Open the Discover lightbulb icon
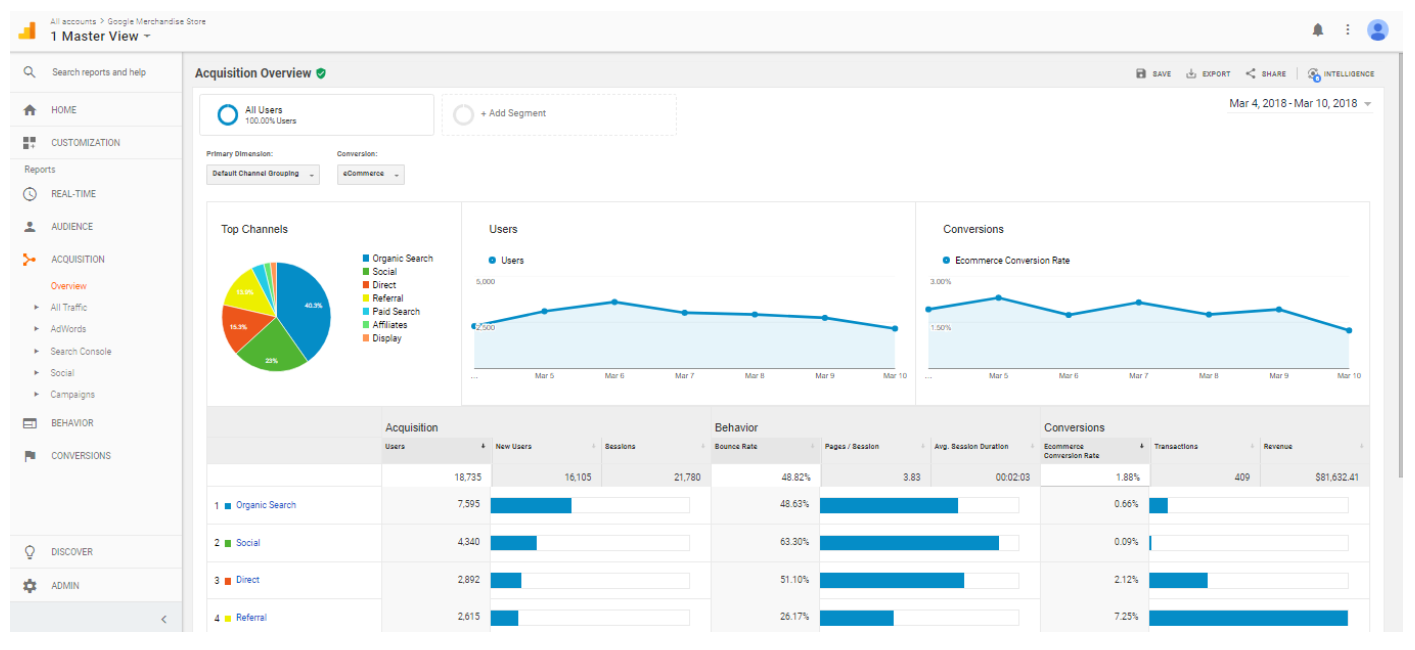The height and width of the screenshot is (650, 1415). (x=30, y=552)
